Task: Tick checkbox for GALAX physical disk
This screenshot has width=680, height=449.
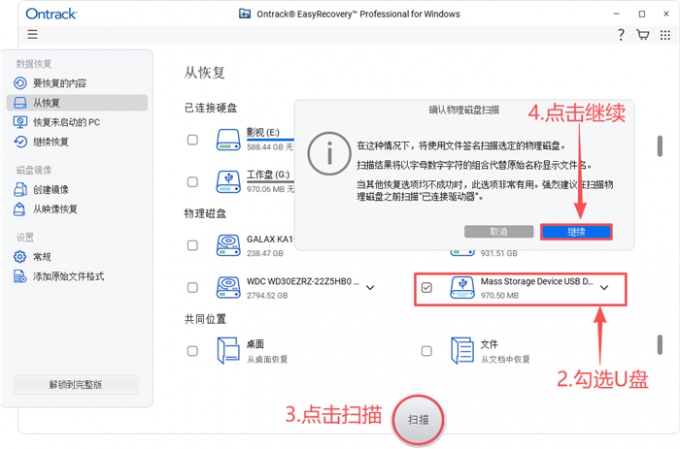Action: point(193,246)
